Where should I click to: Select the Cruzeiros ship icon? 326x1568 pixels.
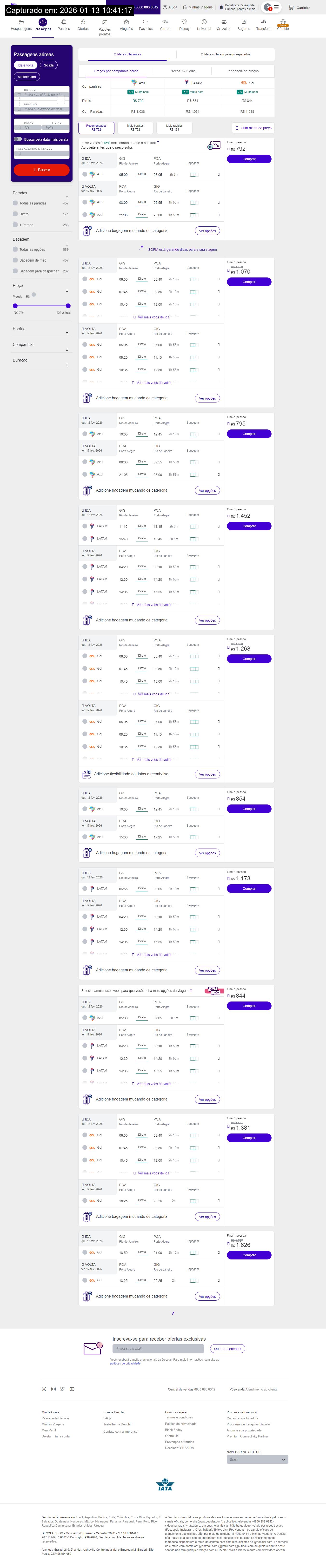click(x=224, y=22)
